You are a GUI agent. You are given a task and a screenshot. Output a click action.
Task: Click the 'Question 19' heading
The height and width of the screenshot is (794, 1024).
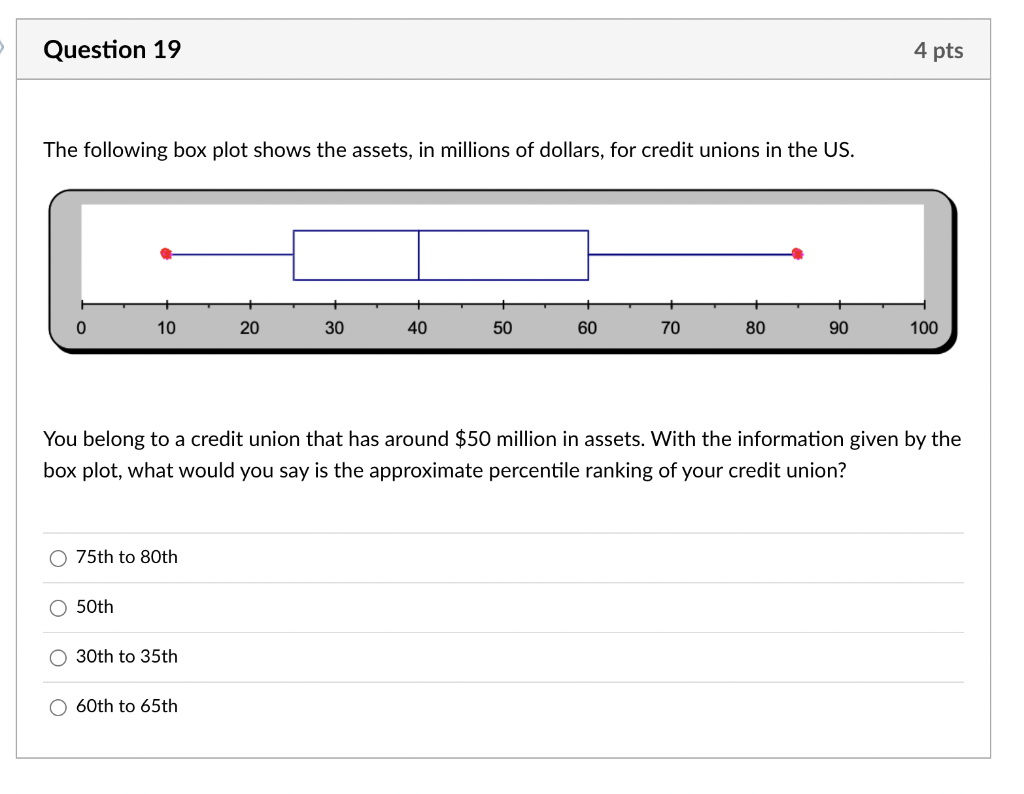pyautogui.click(x=112, y=49)
